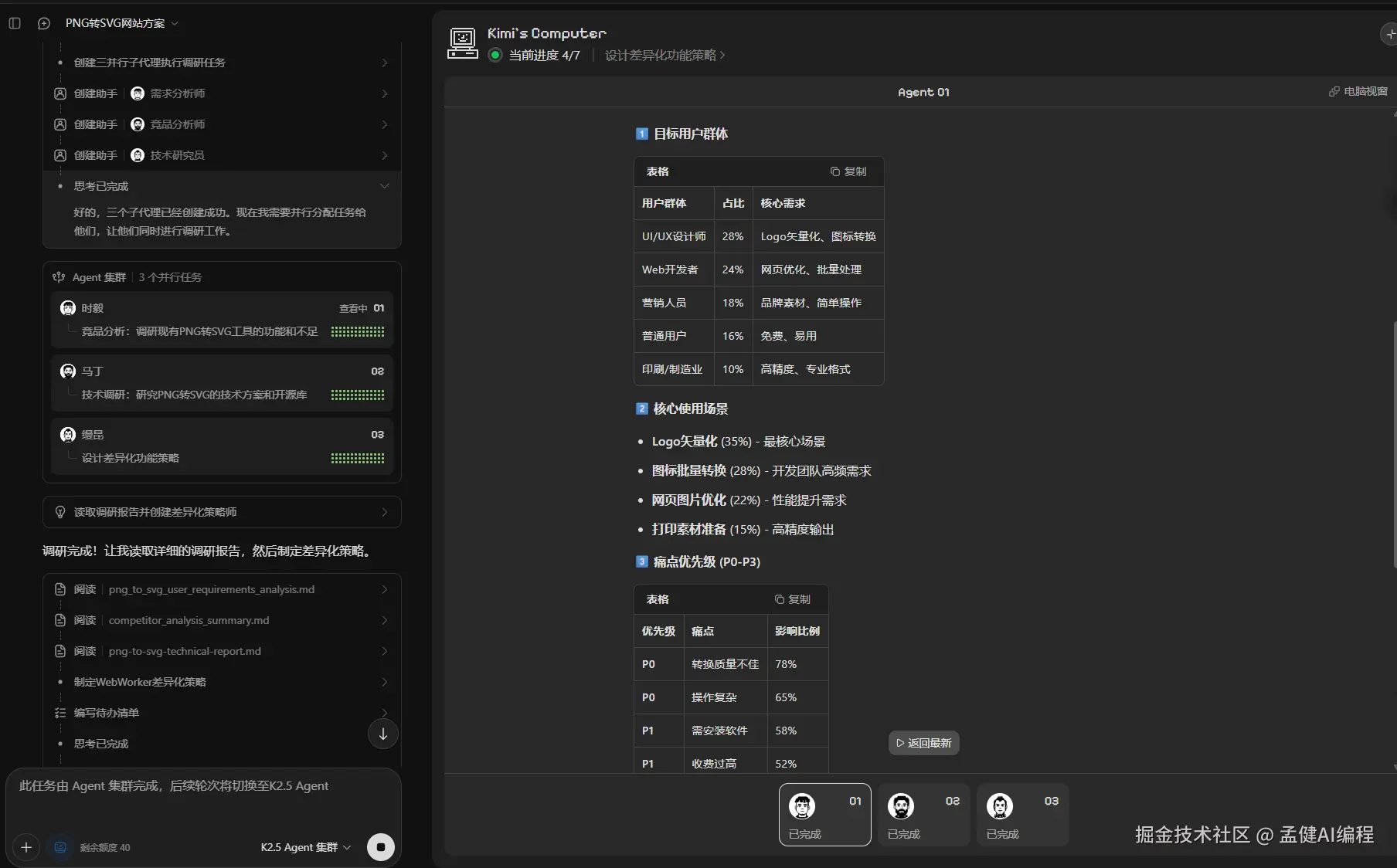Open the K2.5 Agent 集群 model dropdown

coord(305,847)
